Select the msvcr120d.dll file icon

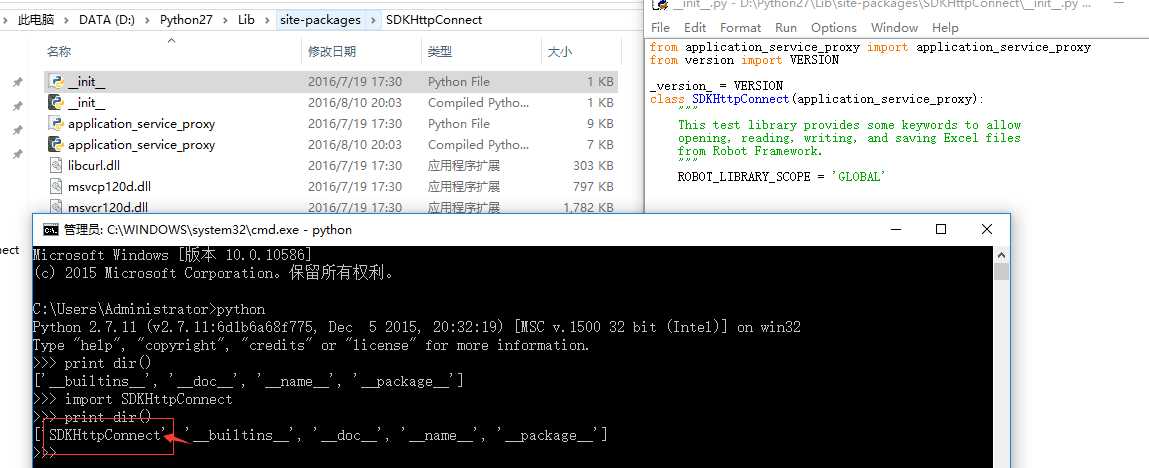click(x=56, y=207)
